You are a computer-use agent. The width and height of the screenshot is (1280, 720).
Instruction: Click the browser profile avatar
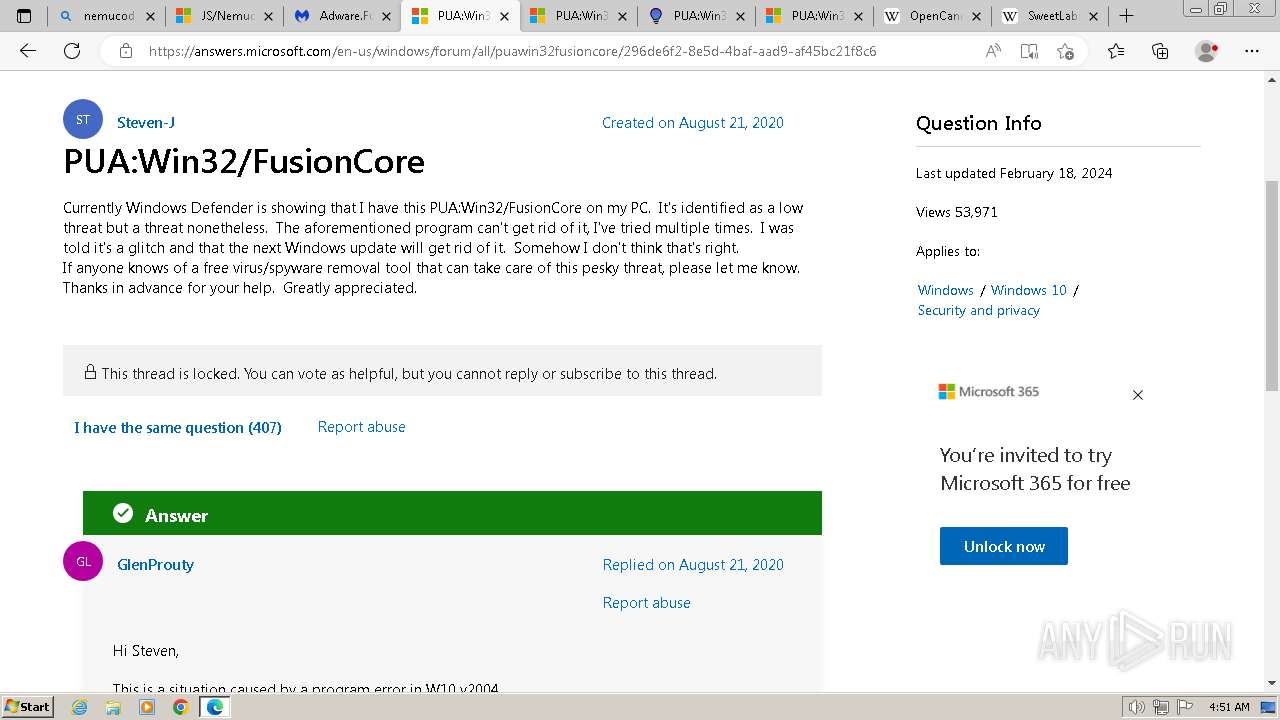pyautogui.click(x=1206, y=51)
